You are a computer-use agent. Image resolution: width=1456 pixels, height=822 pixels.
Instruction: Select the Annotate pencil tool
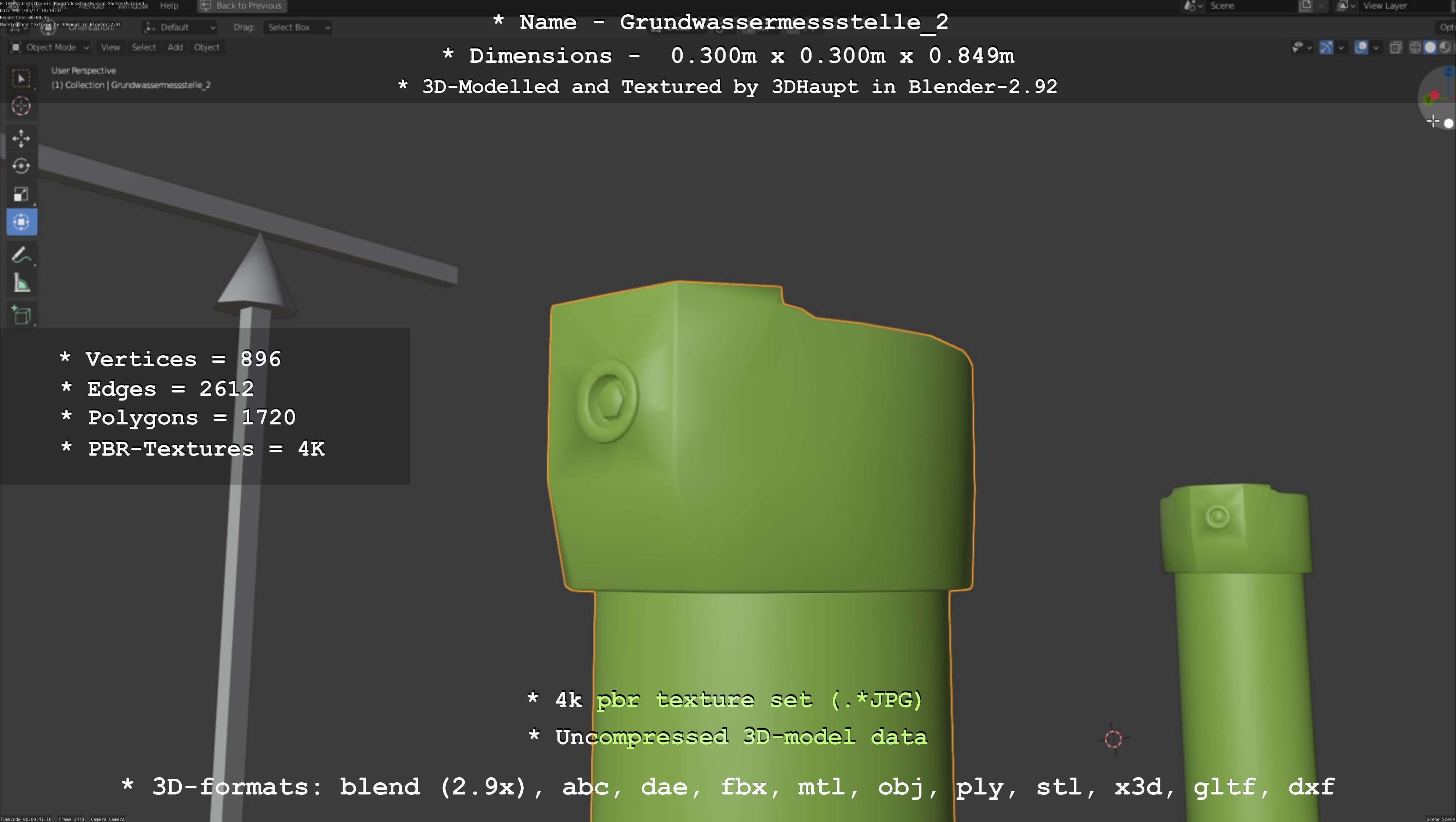21,256
